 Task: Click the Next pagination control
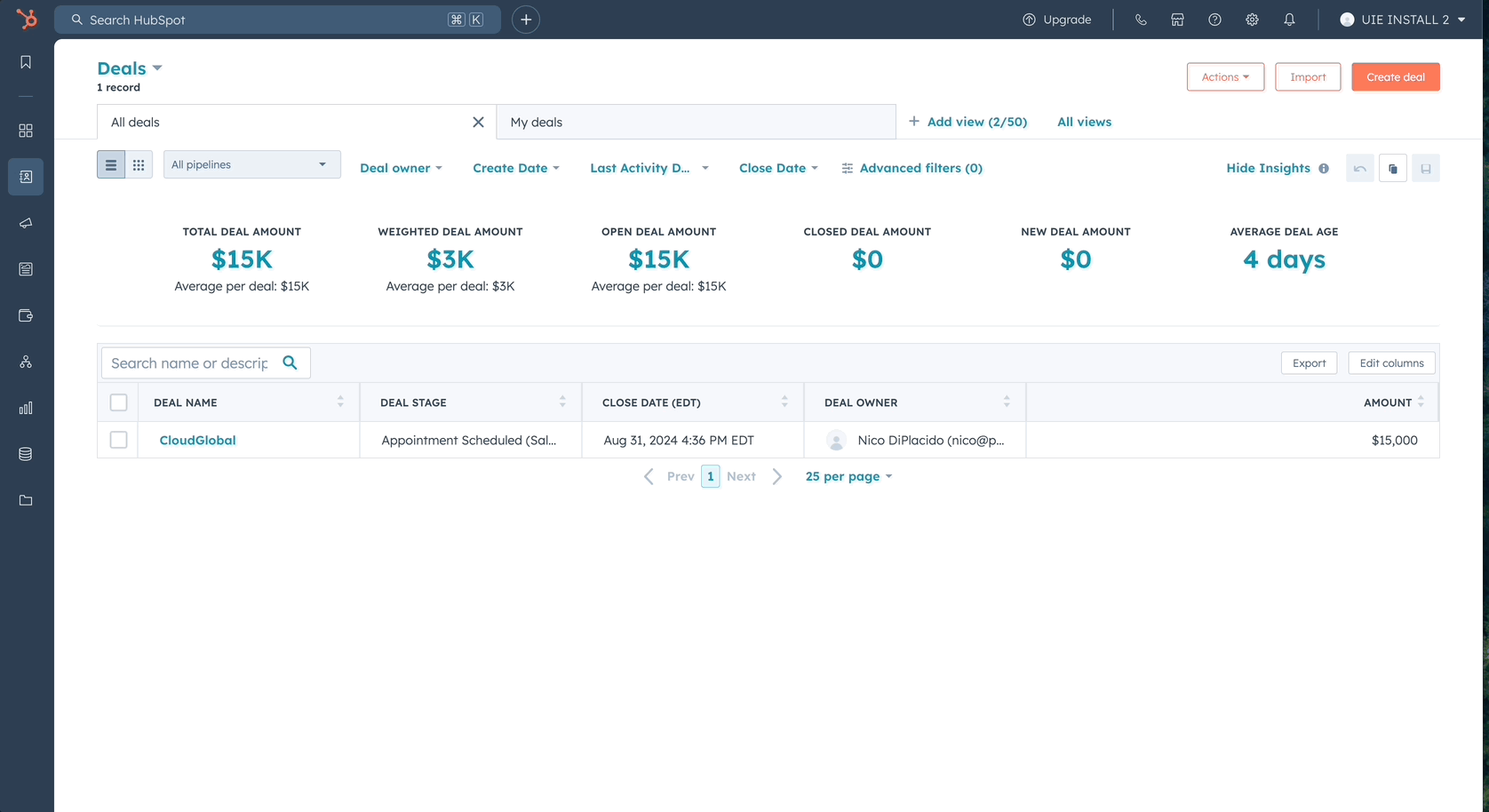pyautogui.click(x=754, y=476)
